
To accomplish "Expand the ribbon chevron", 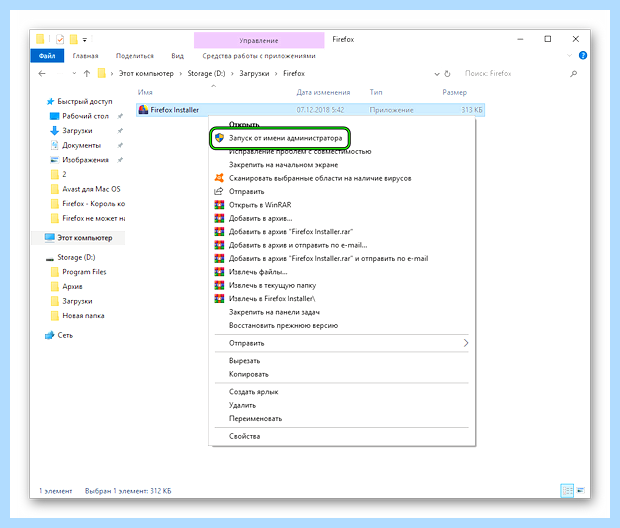I will tap(569, 55).
